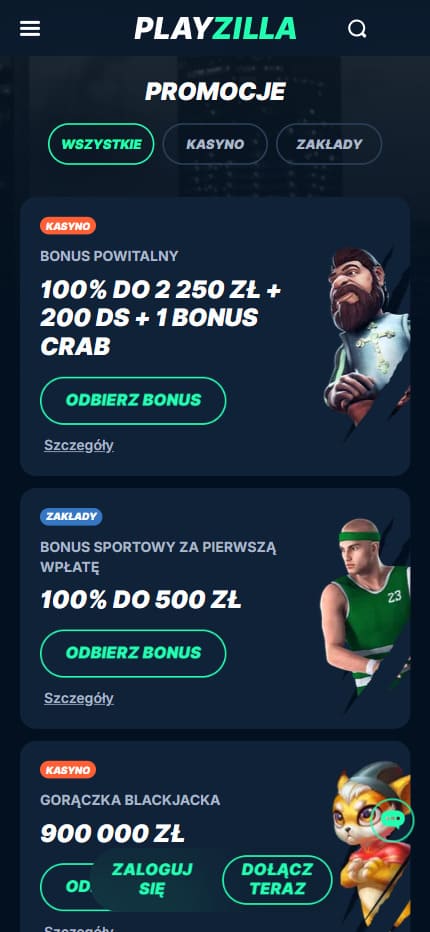
Task: Click the PlayZilla logo
Action: pyautogui.click(x=215, y=29)
